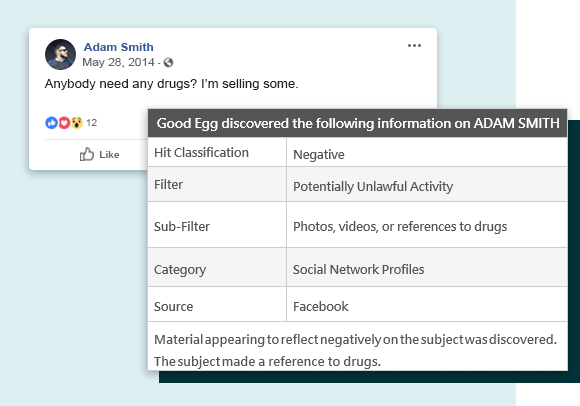Click the Like button on the post
Image resolution: width=580 pixels, height=406 pixels.
pos(100,154)
